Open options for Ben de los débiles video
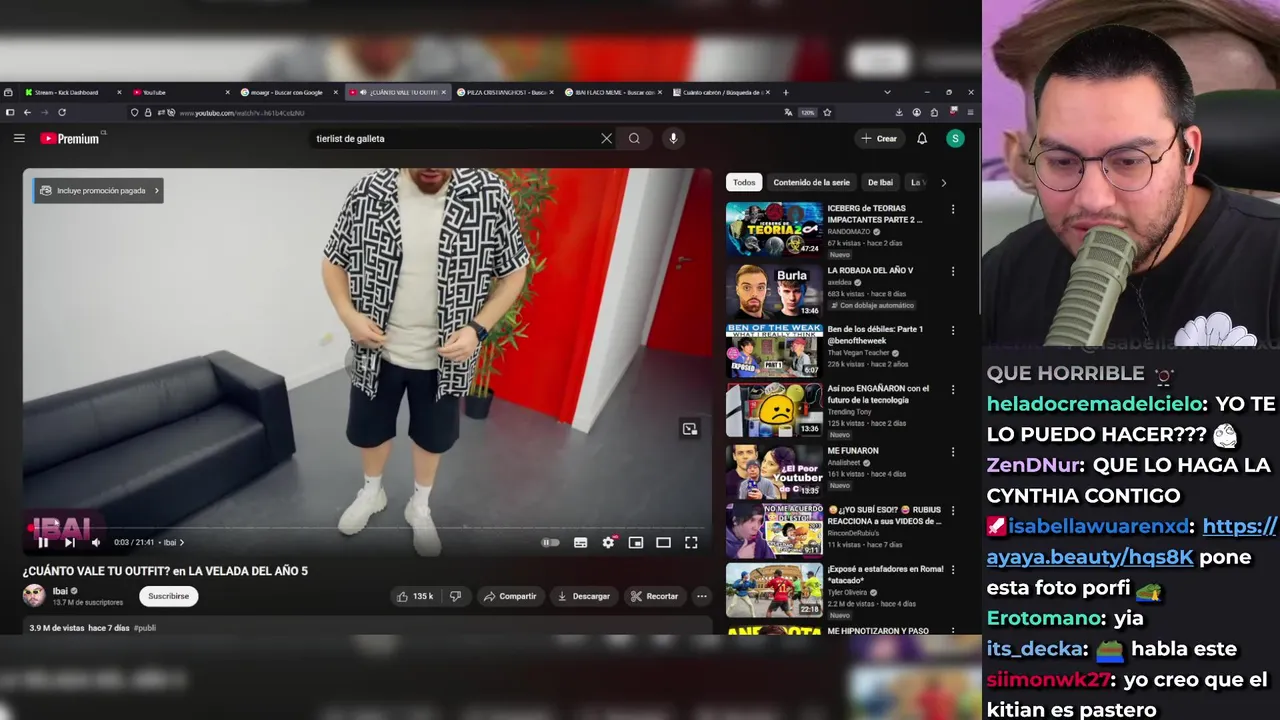The width and height of the screenshot is (1280, 720). 953,330
